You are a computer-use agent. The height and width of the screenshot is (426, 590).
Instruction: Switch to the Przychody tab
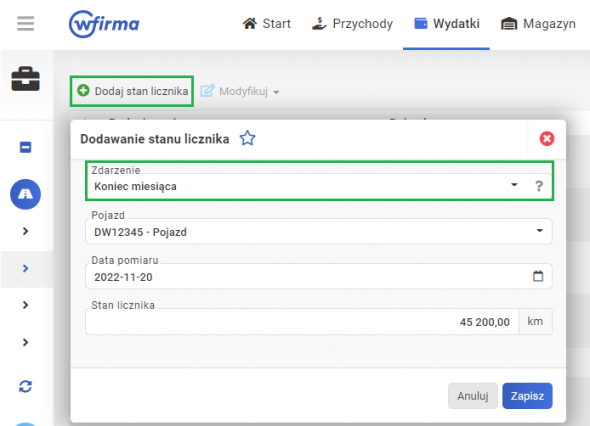click(x=352, y=24)
